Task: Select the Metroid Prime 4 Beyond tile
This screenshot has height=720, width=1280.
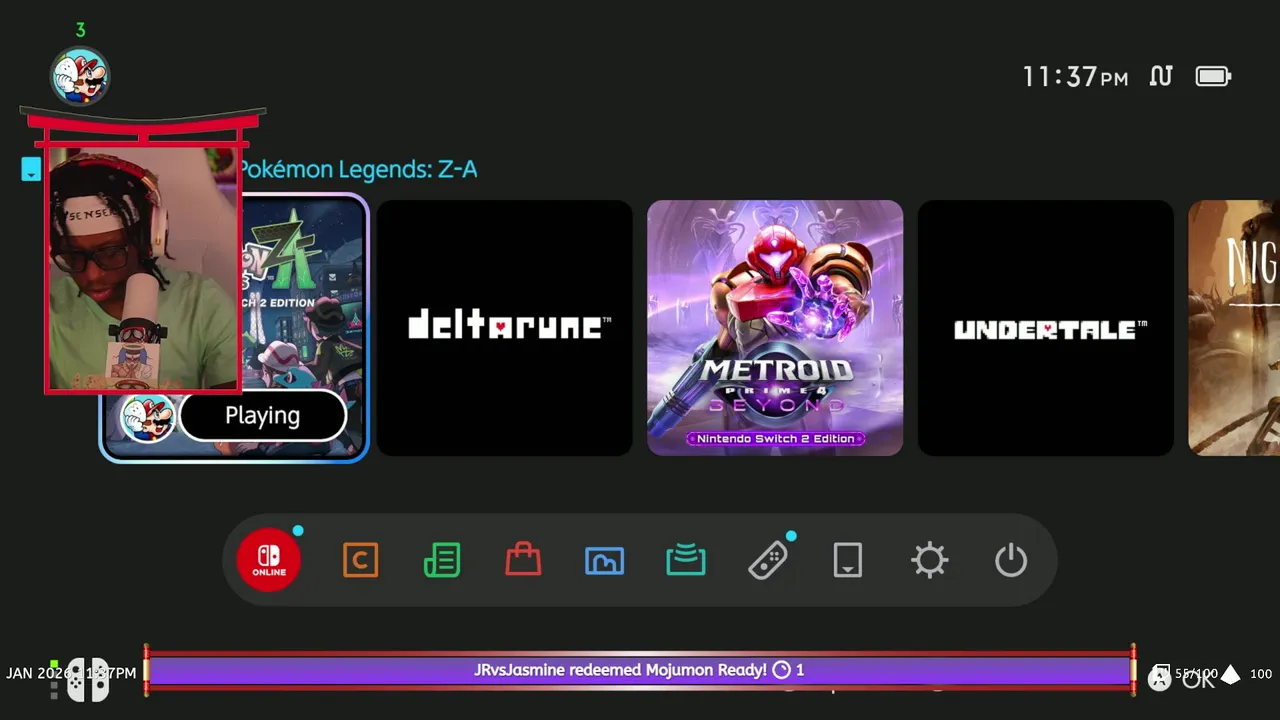Action: point(775,327)
